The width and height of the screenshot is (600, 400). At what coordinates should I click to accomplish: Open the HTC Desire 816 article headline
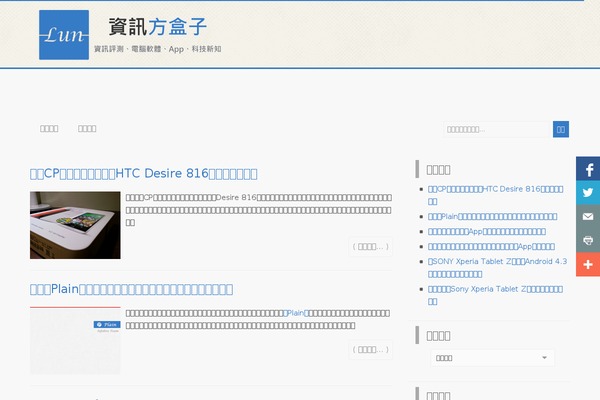click(x=143, y=173)
